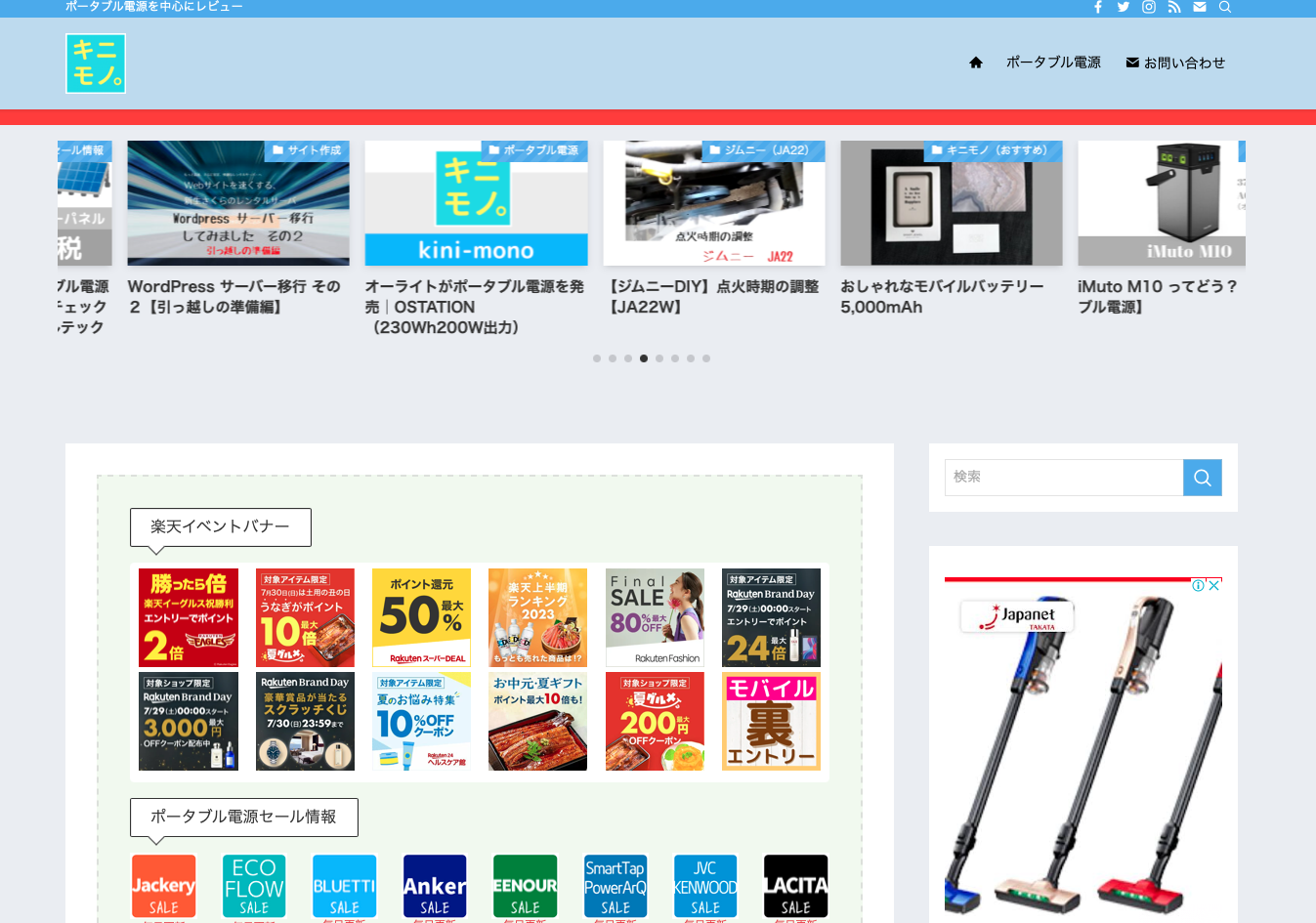1316x923 pixels.
Task: Open 夏グルメ 200円OFFクーポン banner
Action: pyautogui.click(x=655, y=721)
